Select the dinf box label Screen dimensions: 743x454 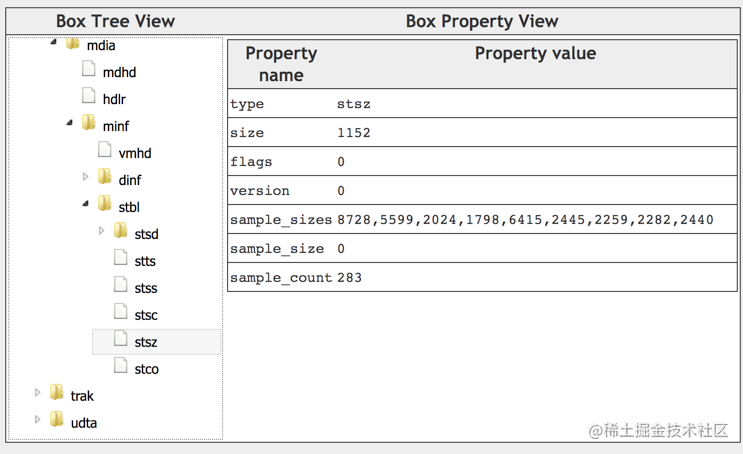coord(130,181)
